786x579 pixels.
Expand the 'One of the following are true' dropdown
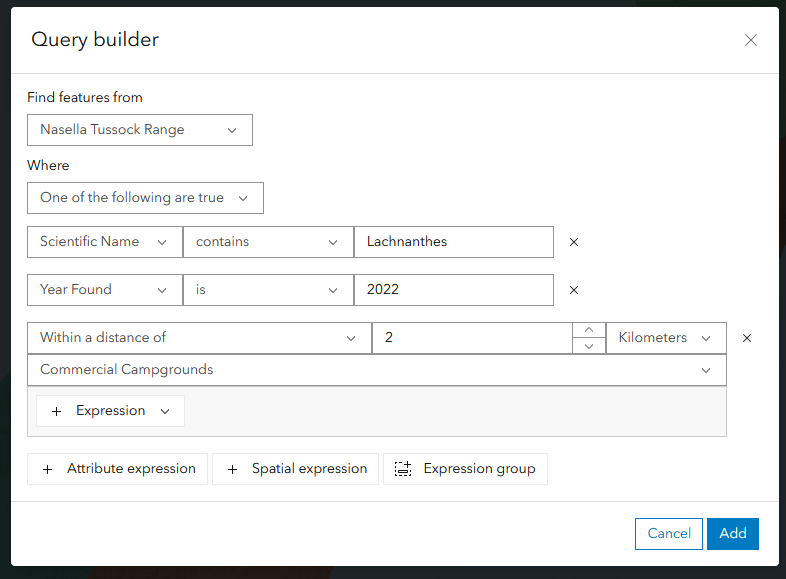(x=145, y=198)
